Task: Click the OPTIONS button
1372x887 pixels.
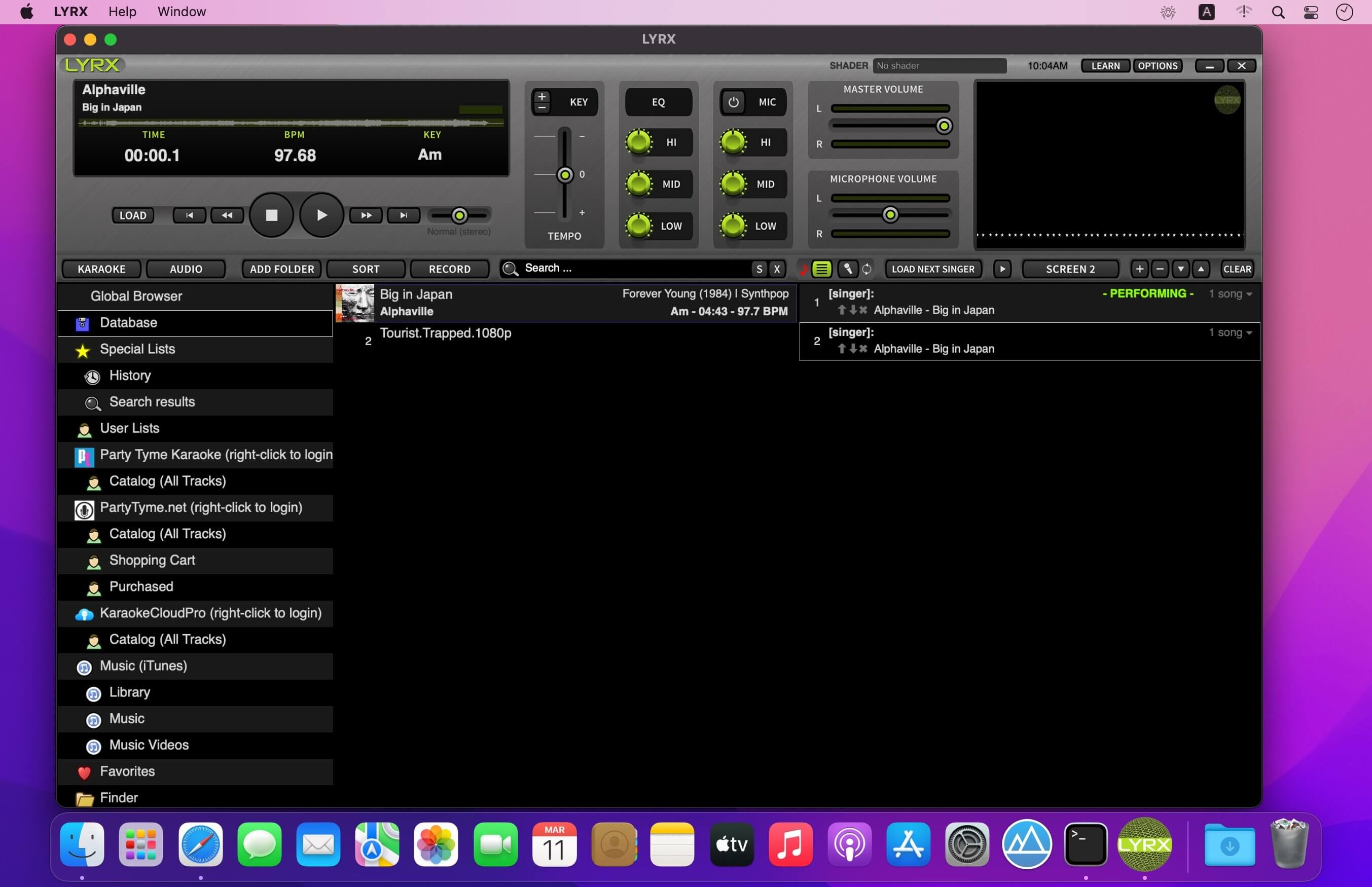Action: point(1157,66)
